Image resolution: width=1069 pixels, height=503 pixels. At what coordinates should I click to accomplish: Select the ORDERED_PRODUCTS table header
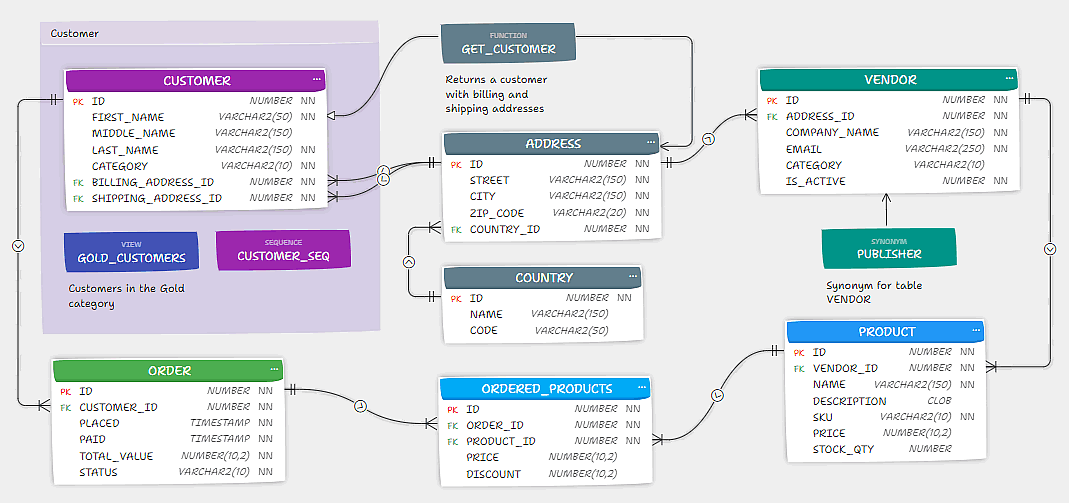[545, 388]
